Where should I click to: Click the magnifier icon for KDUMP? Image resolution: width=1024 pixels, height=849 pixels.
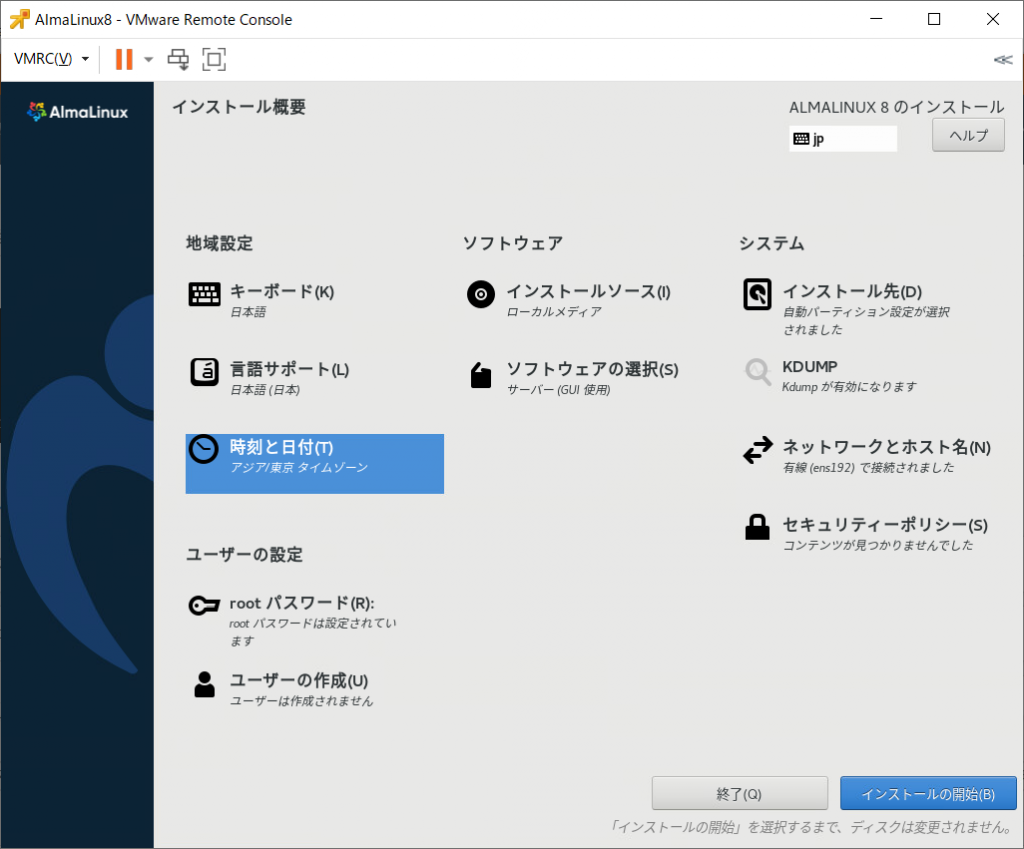coord(758,372)
